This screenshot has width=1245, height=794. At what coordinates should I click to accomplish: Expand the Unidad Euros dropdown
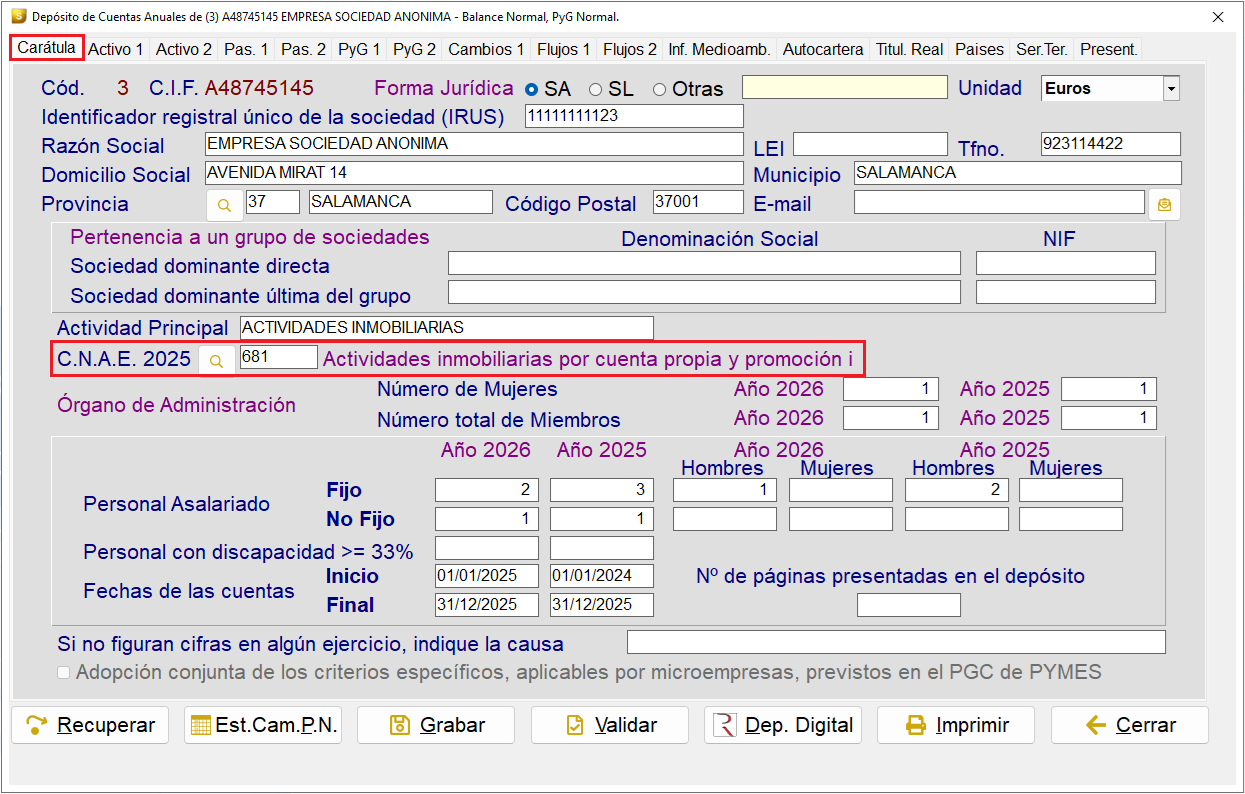[1171, 89]
